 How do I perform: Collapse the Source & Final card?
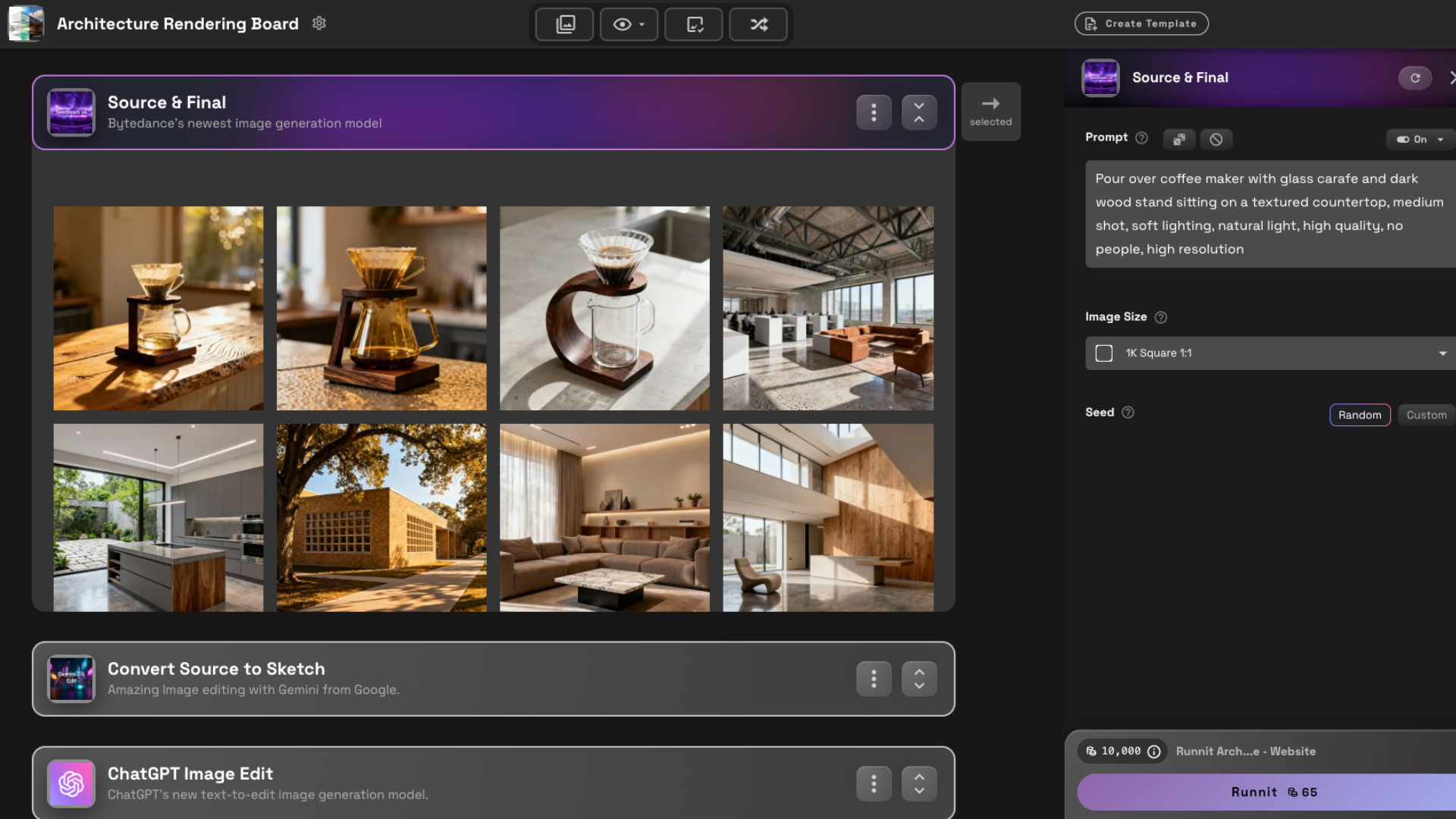click(x=919, y=113)
